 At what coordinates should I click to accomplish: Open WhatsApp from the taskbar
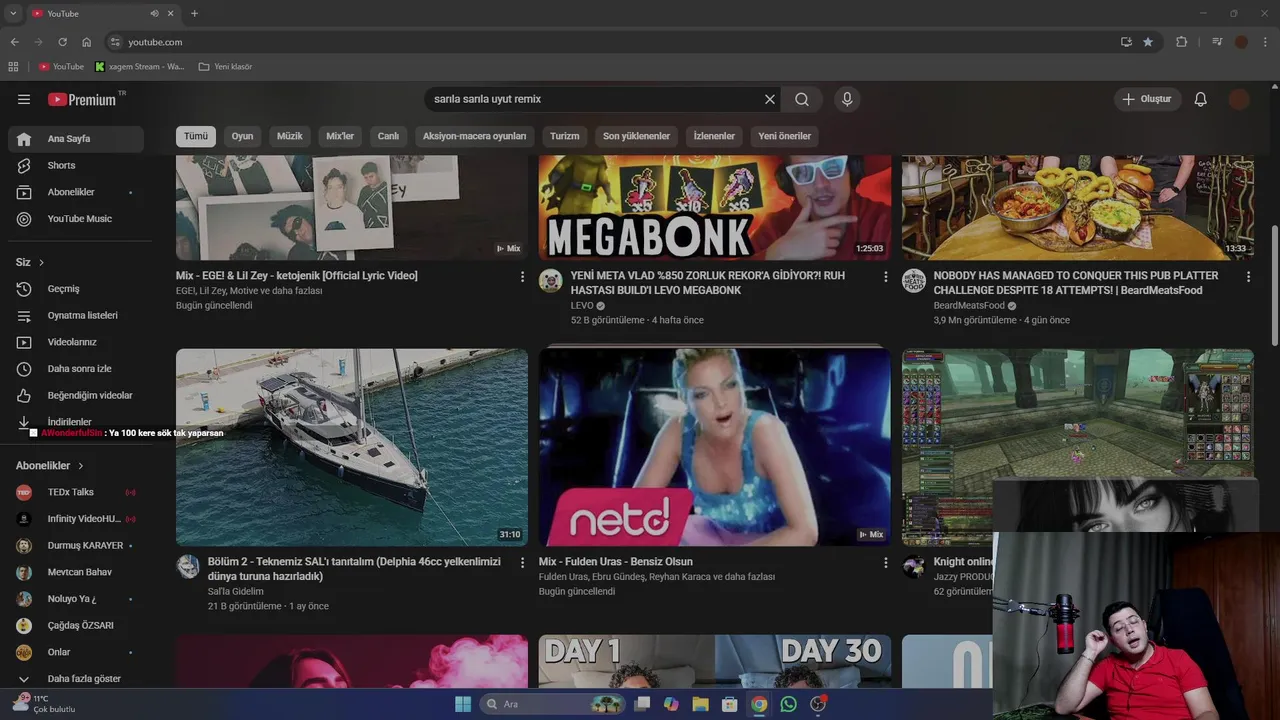point(788,704)
